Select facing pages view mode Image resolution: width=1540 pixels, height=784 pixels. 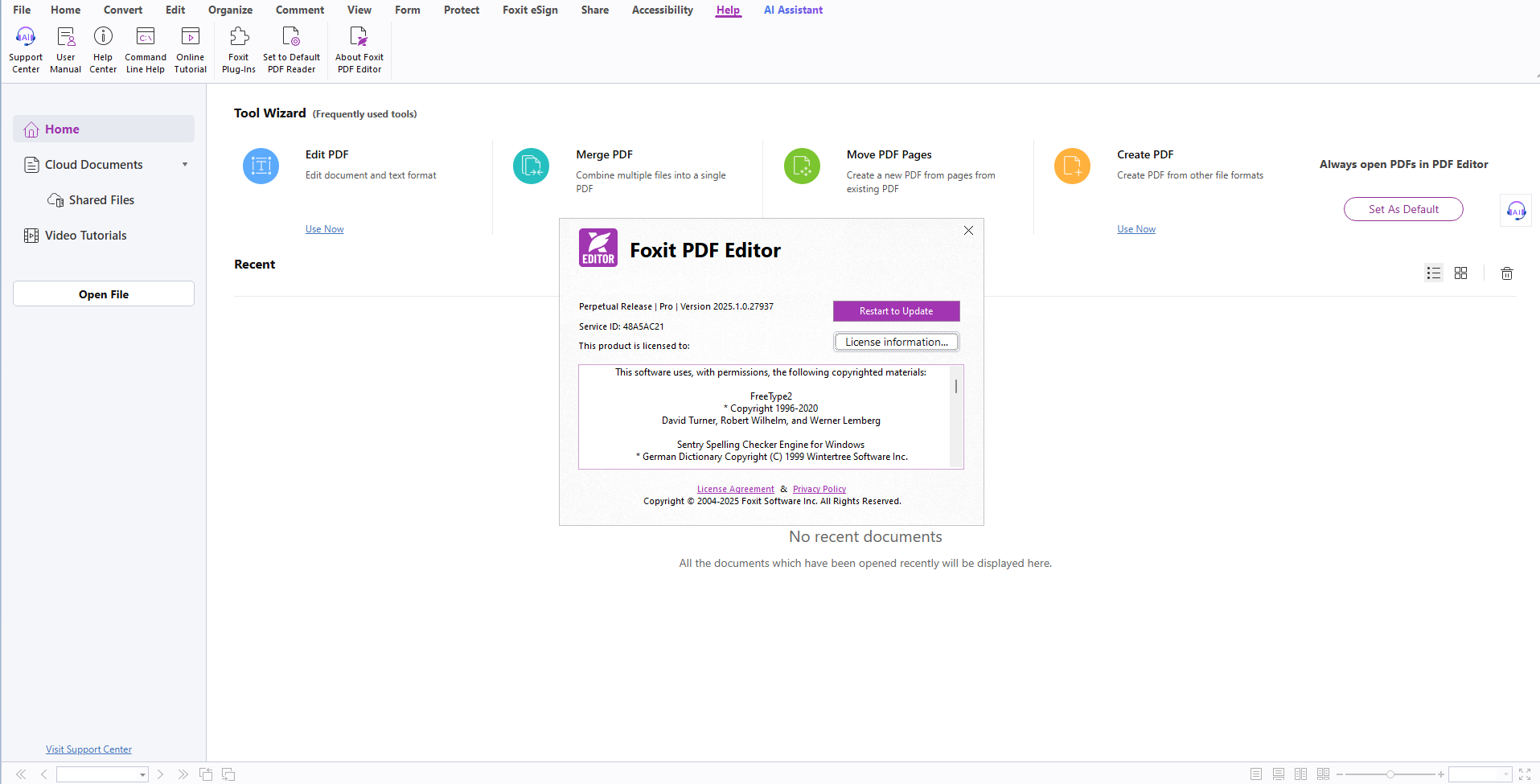click(1301, 774)
